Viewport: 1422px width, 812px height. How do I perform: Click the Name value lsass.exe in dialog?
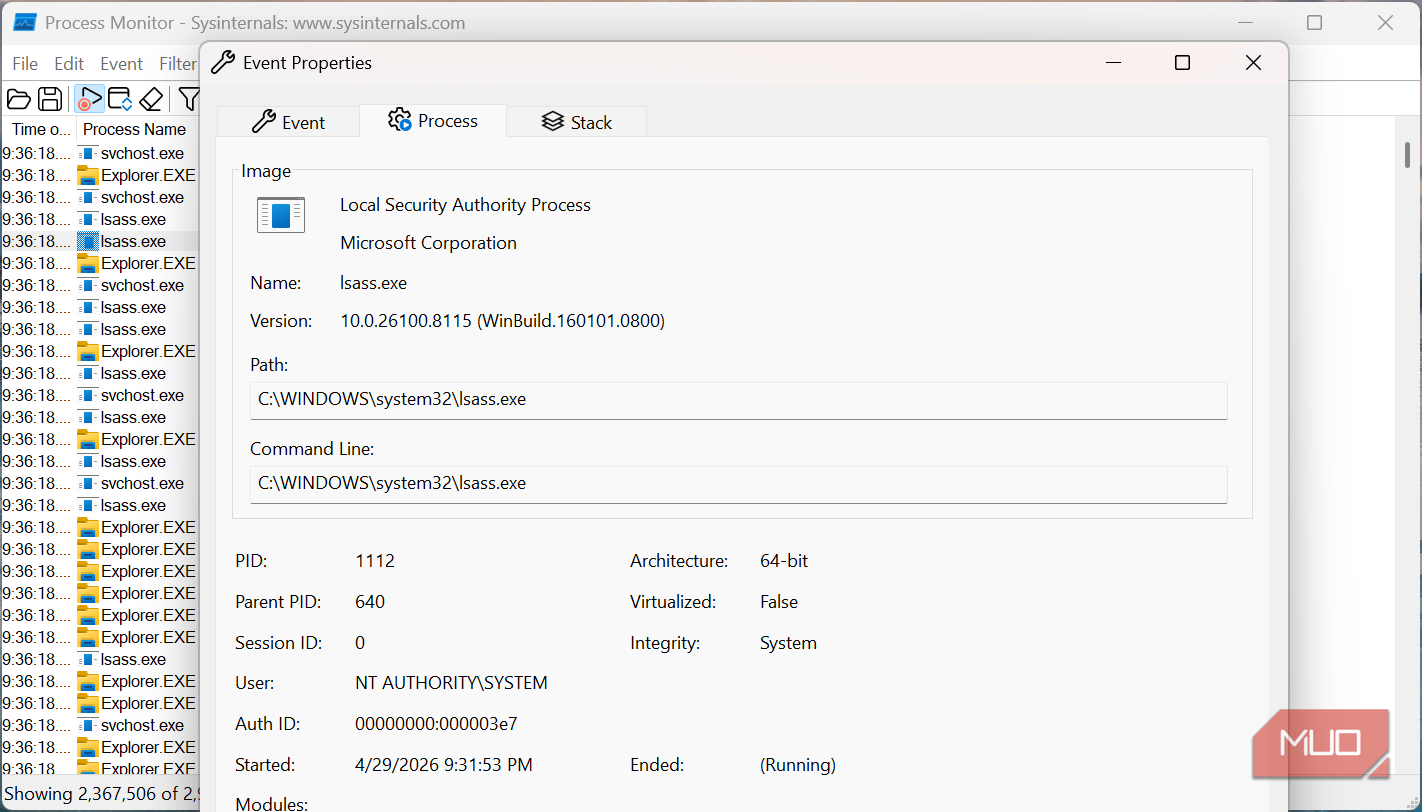374,283
